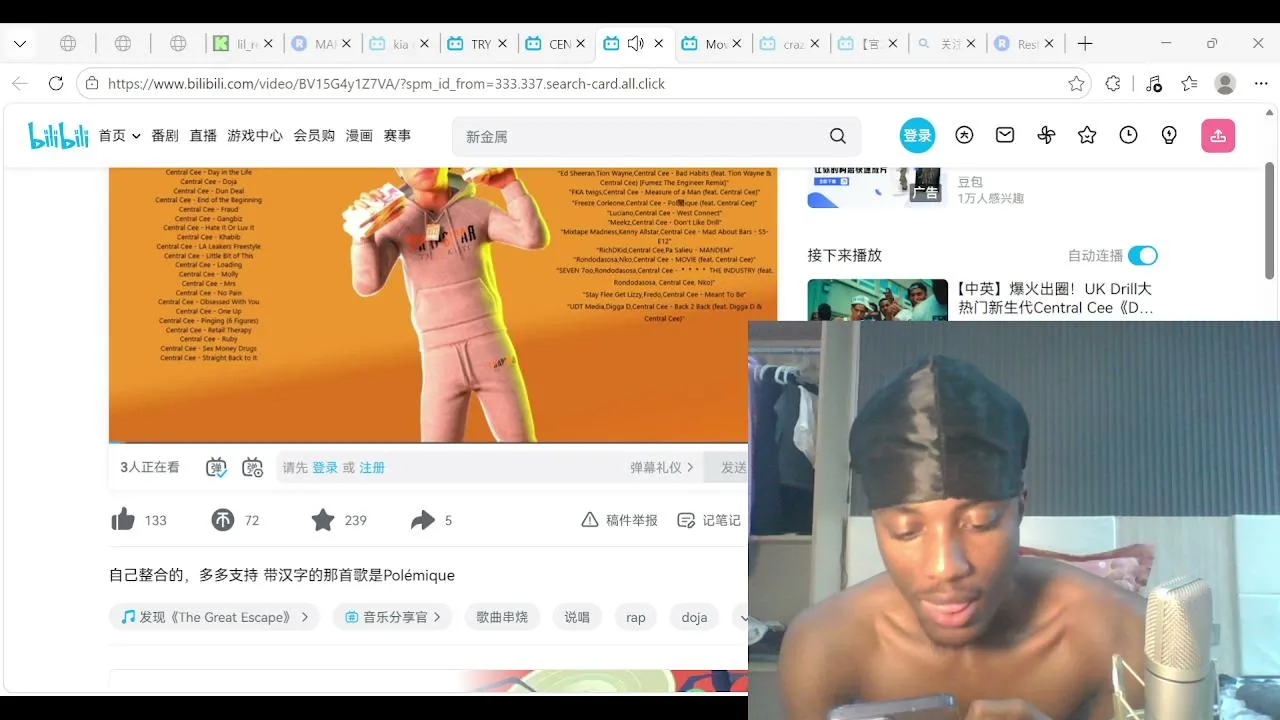The image size is (1280, 720).
Task: Go to 直播 in the navigation
Action: click(x=203, y=136)
